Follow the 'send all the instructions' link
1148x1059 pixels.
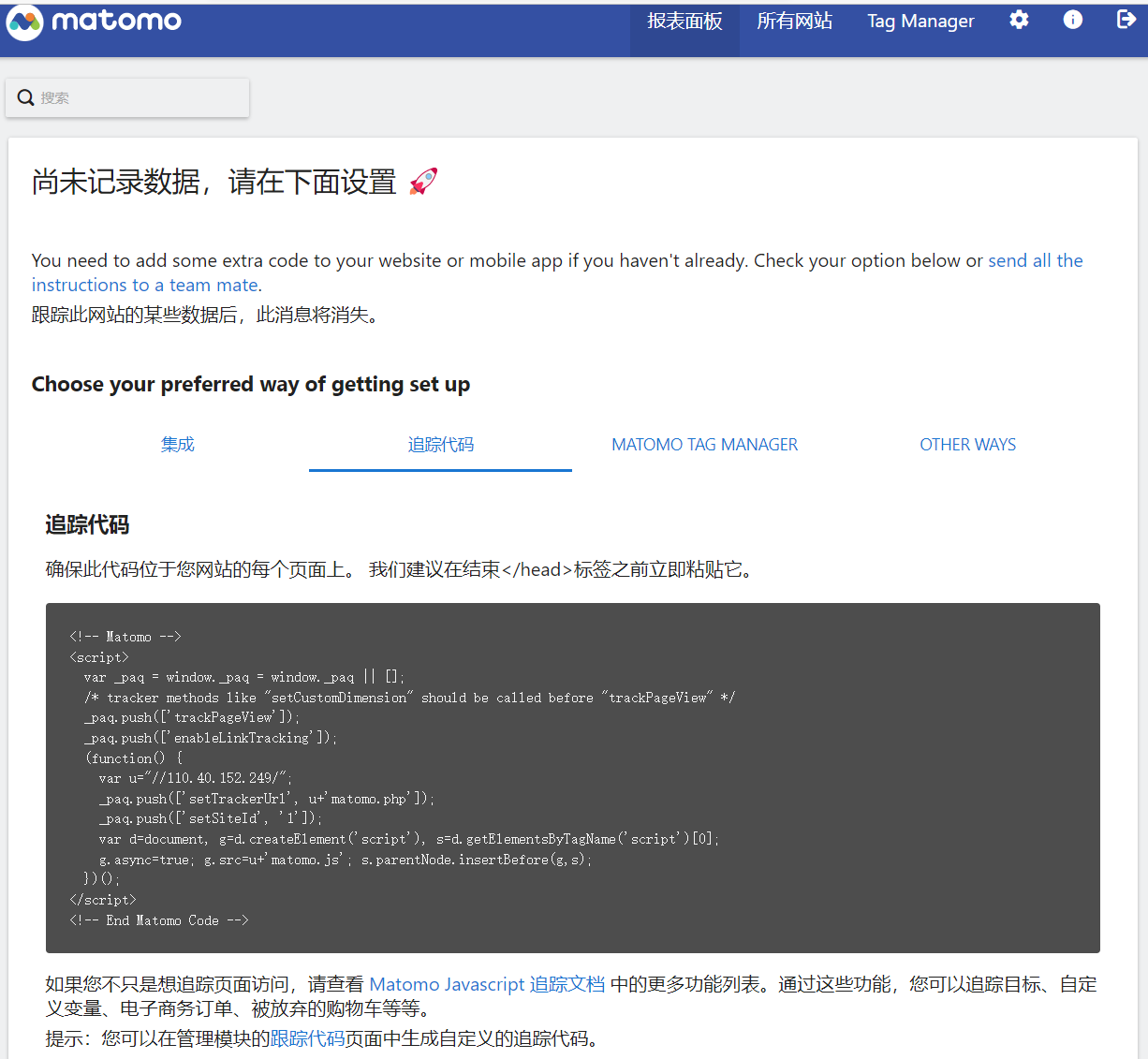click(557, 272)
